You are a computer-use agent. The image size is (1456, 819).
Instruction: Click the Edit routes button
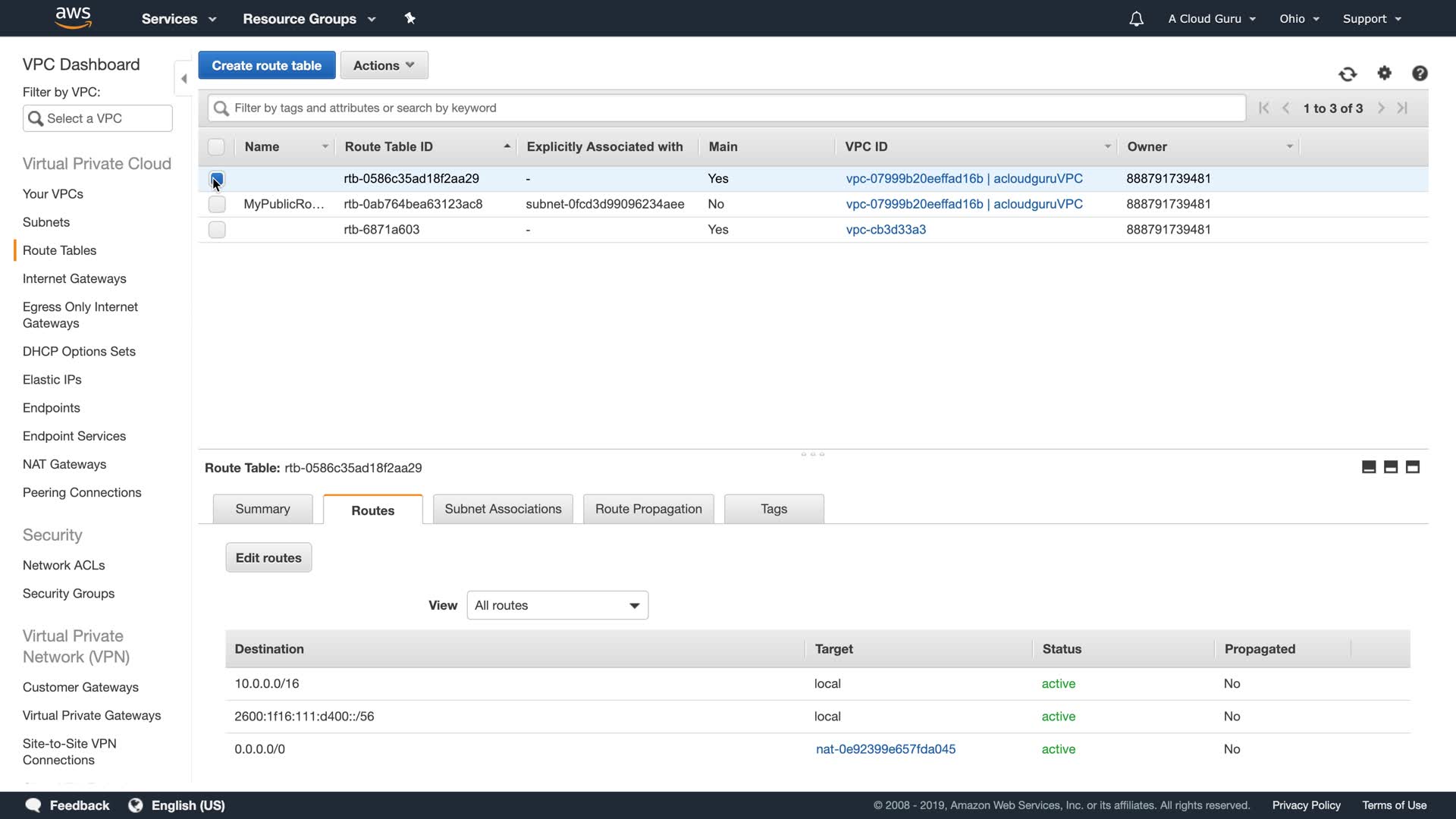[268, 557]
